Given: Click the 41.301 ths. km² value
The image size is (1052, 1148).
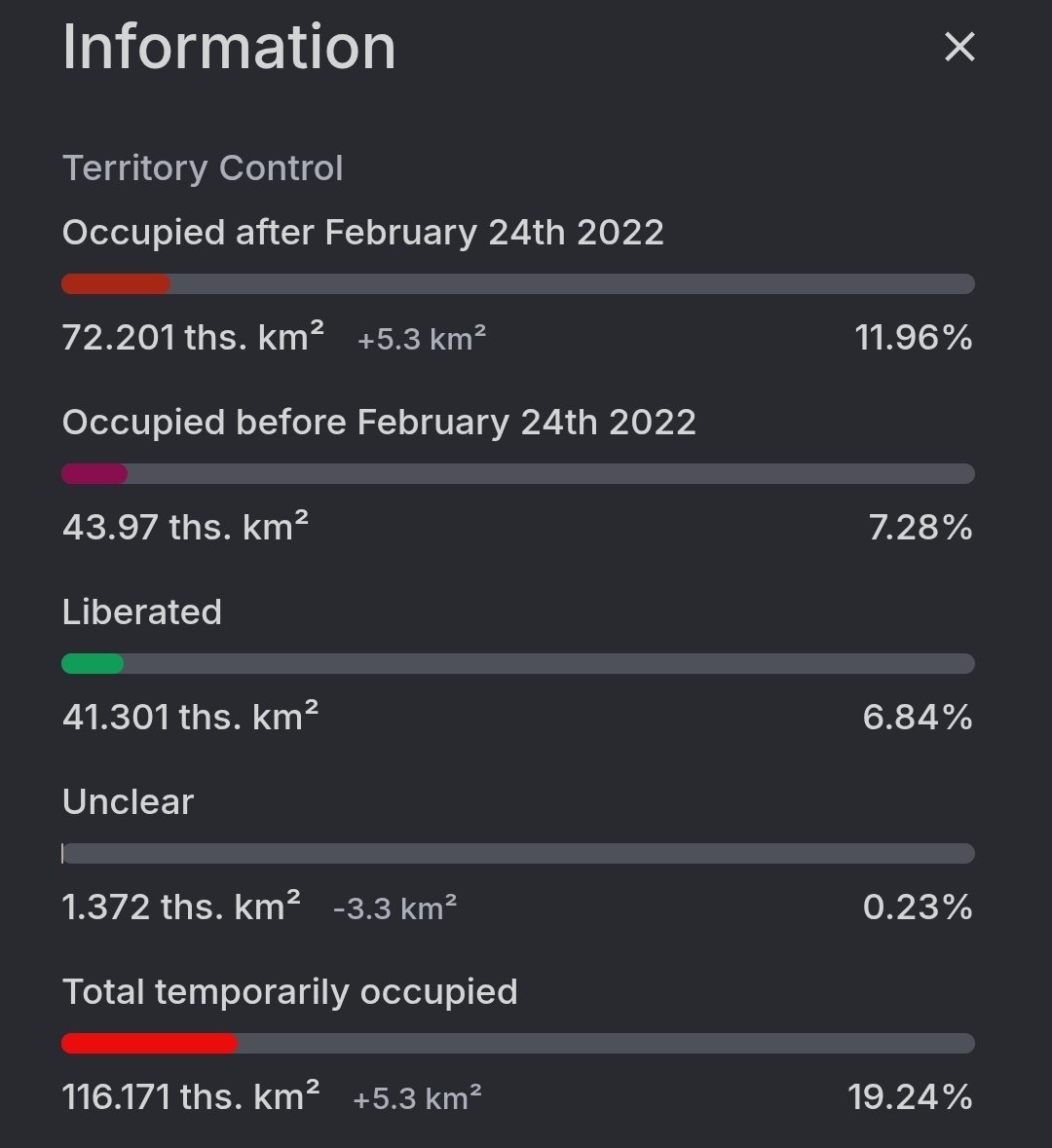Looking at the screenshot, I should (191, 717).
